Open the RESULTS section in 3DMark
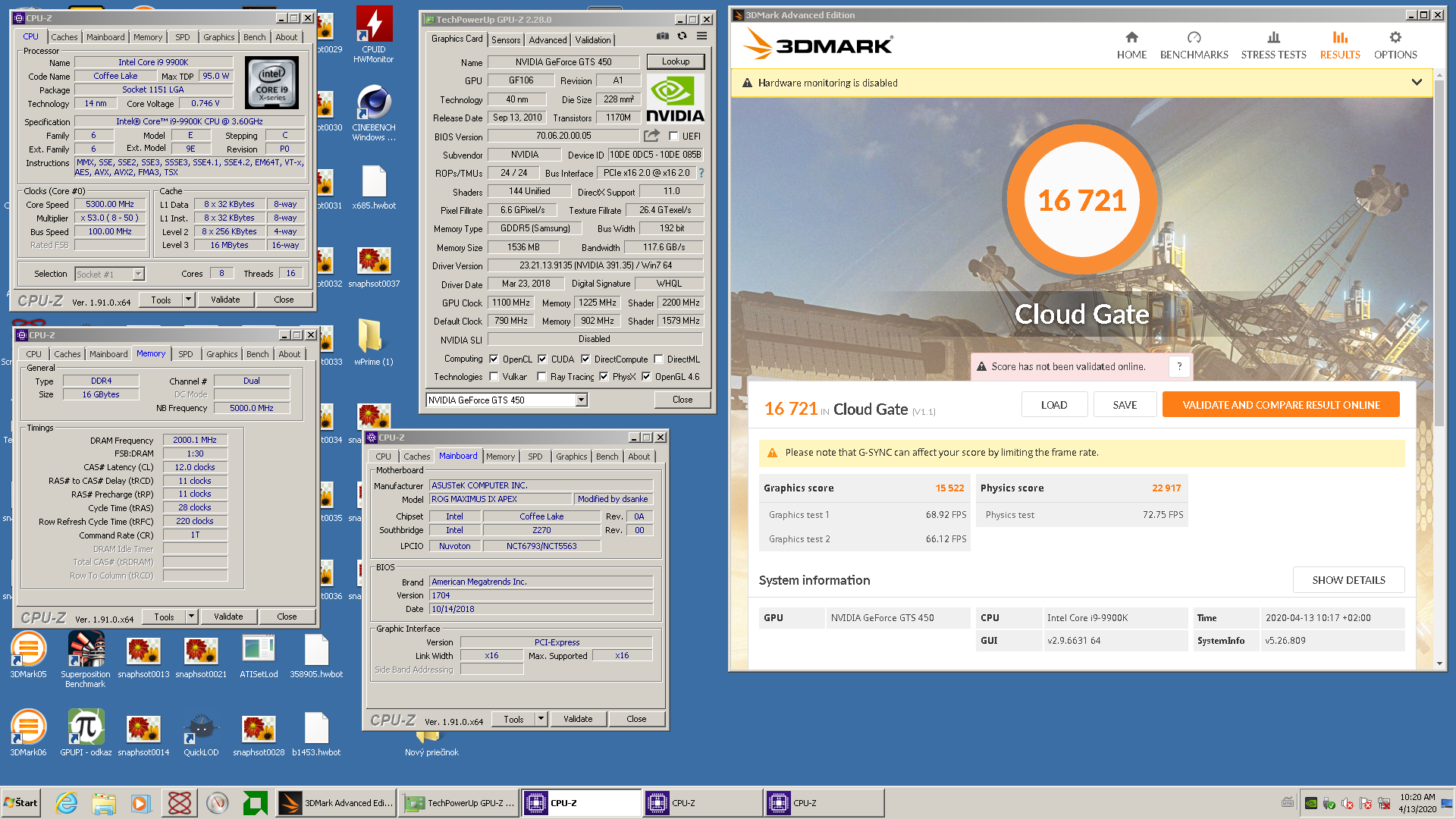 [x=1340, y=45]
